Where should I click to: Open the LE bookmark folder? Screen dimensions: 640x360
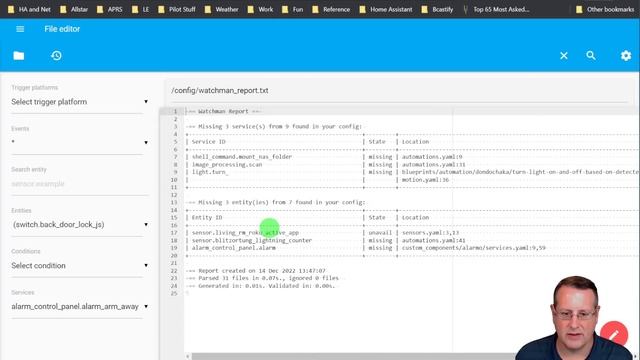pos(141,9)
